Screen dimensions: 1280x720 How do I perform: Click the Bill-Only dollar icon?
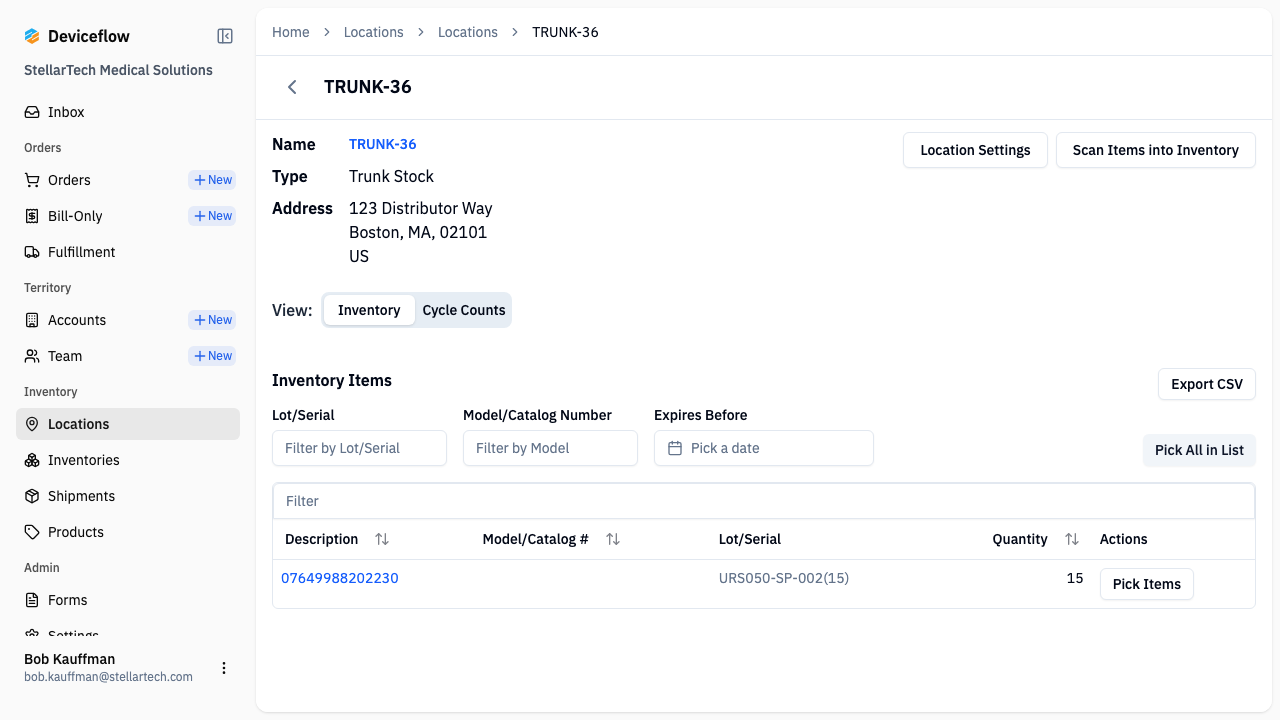[x=32, y=216]
